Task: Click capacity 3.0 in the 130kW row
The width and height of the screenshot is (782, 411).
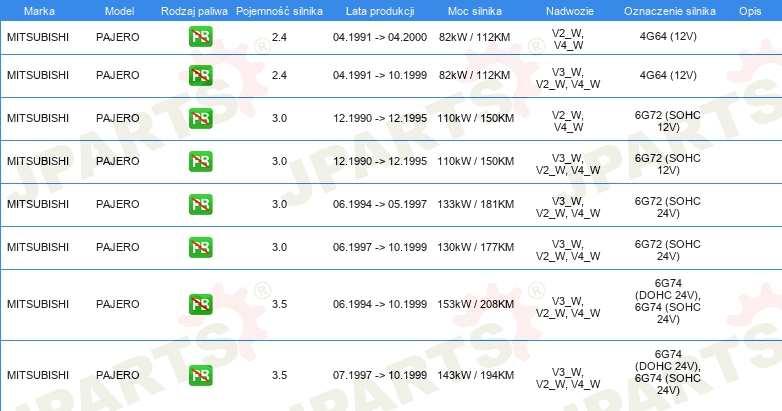Action: [279, 247]
